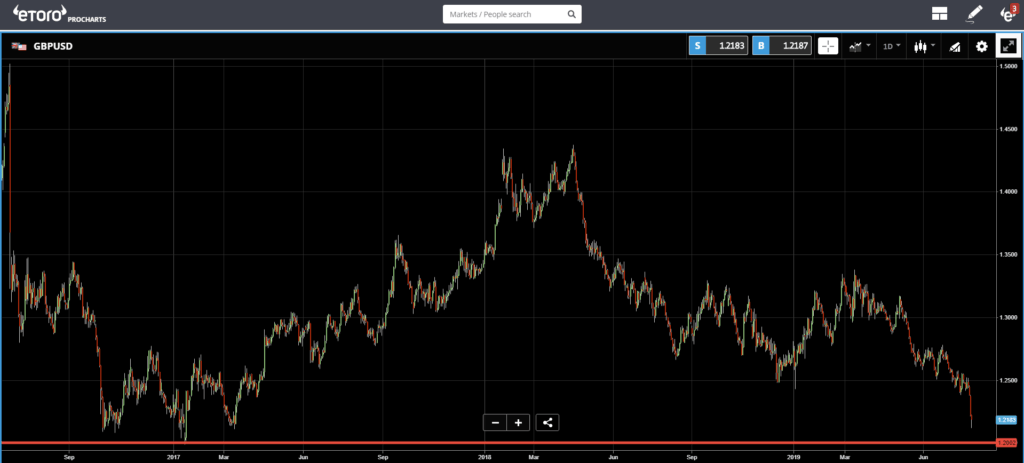The image size is (1024, 463).
Task: Zoom in the chart with plus button
Action: click(x=518, y=423)
